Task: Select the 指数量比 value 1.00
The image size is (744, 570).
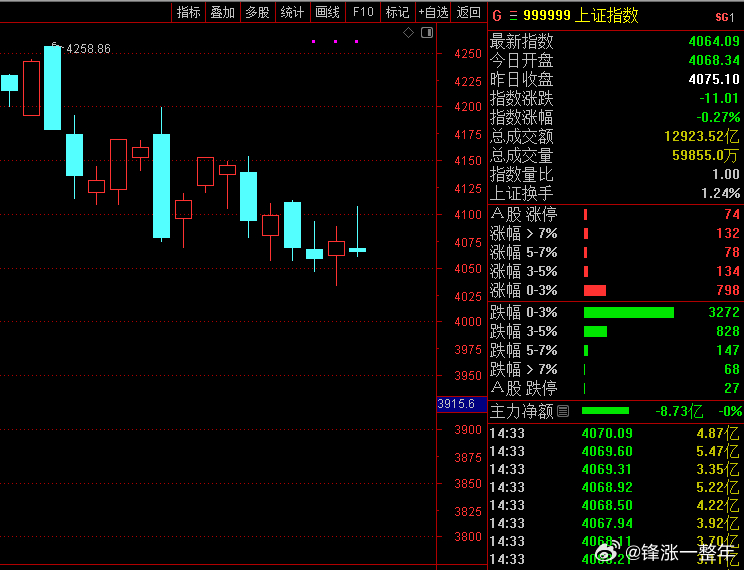Action: [x=725, y=174]
